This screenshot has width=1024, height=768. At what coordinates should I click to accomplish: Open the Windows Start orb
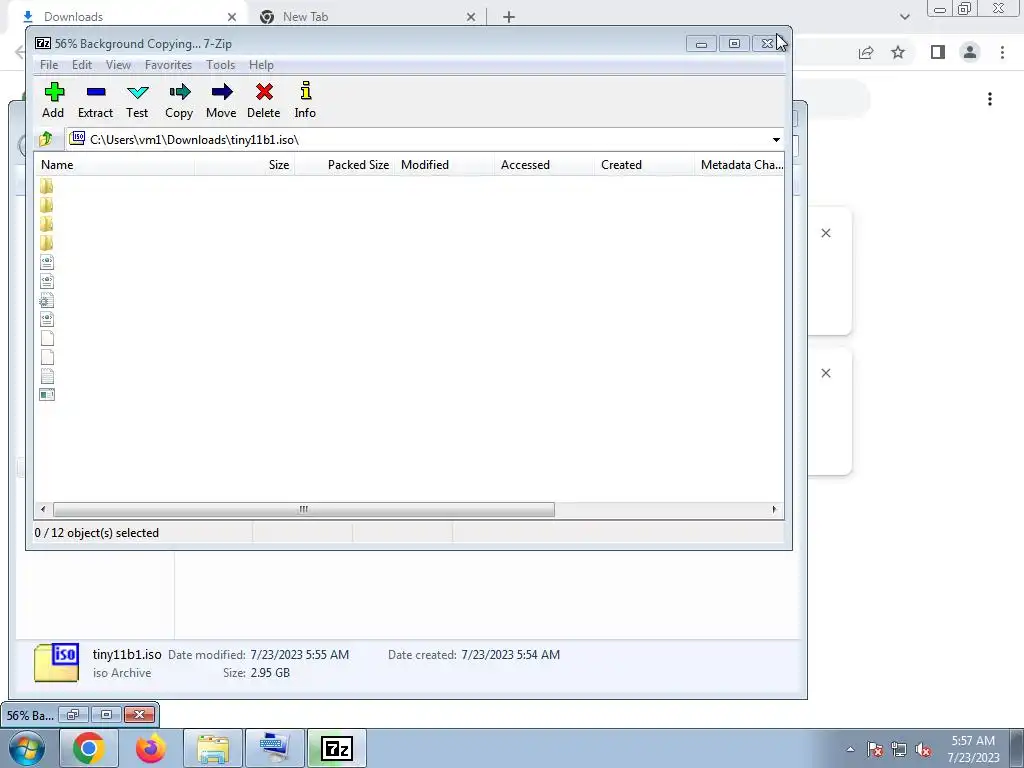[x=27, y=748]
